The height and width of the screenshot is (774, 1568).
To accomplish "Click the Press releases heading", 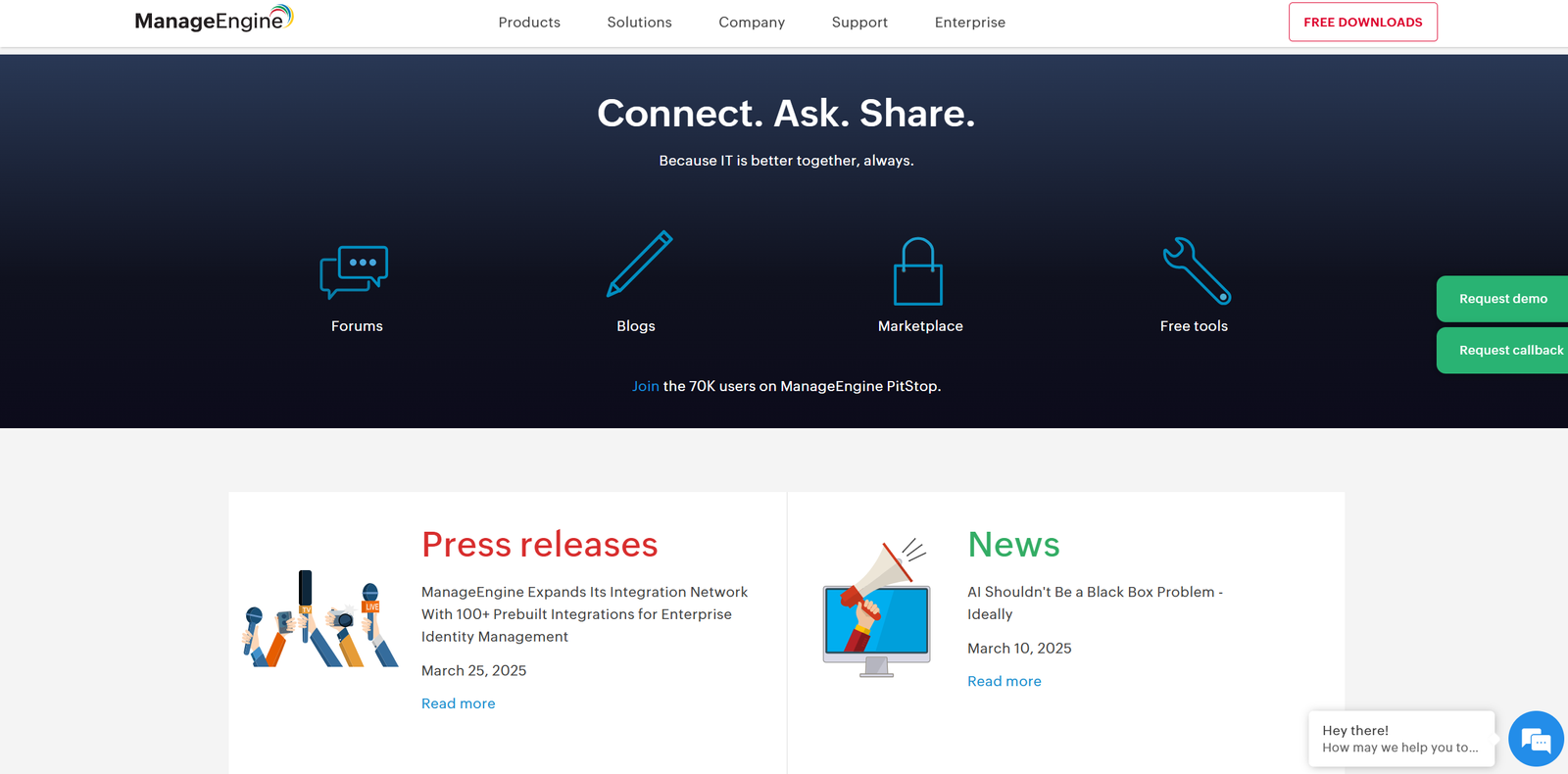I will click(539, 545).
